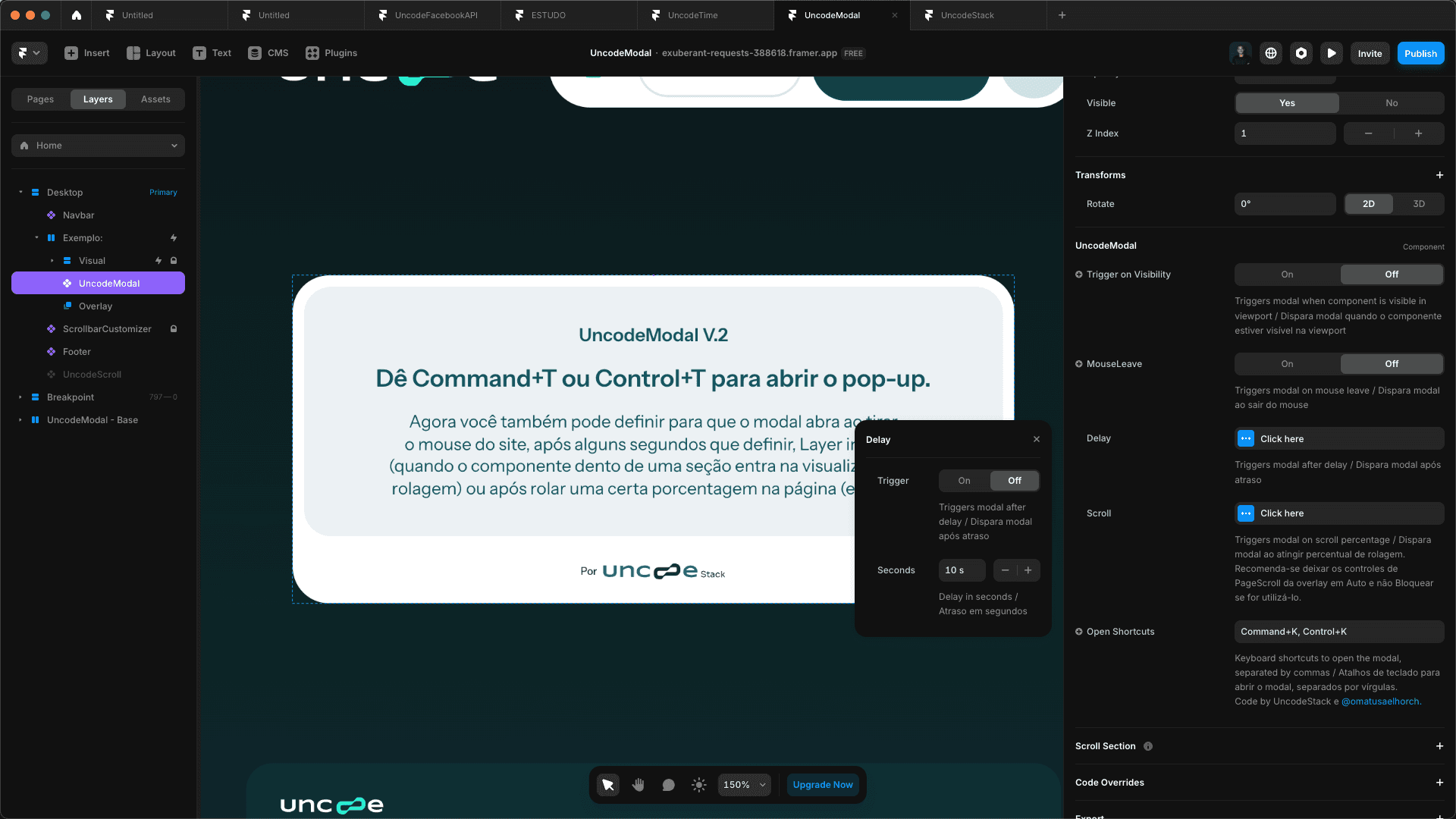Screen dimensions: 1456x819
Task: Turn Trigger on Visibility Off
Action: (x=1392, y=275)
